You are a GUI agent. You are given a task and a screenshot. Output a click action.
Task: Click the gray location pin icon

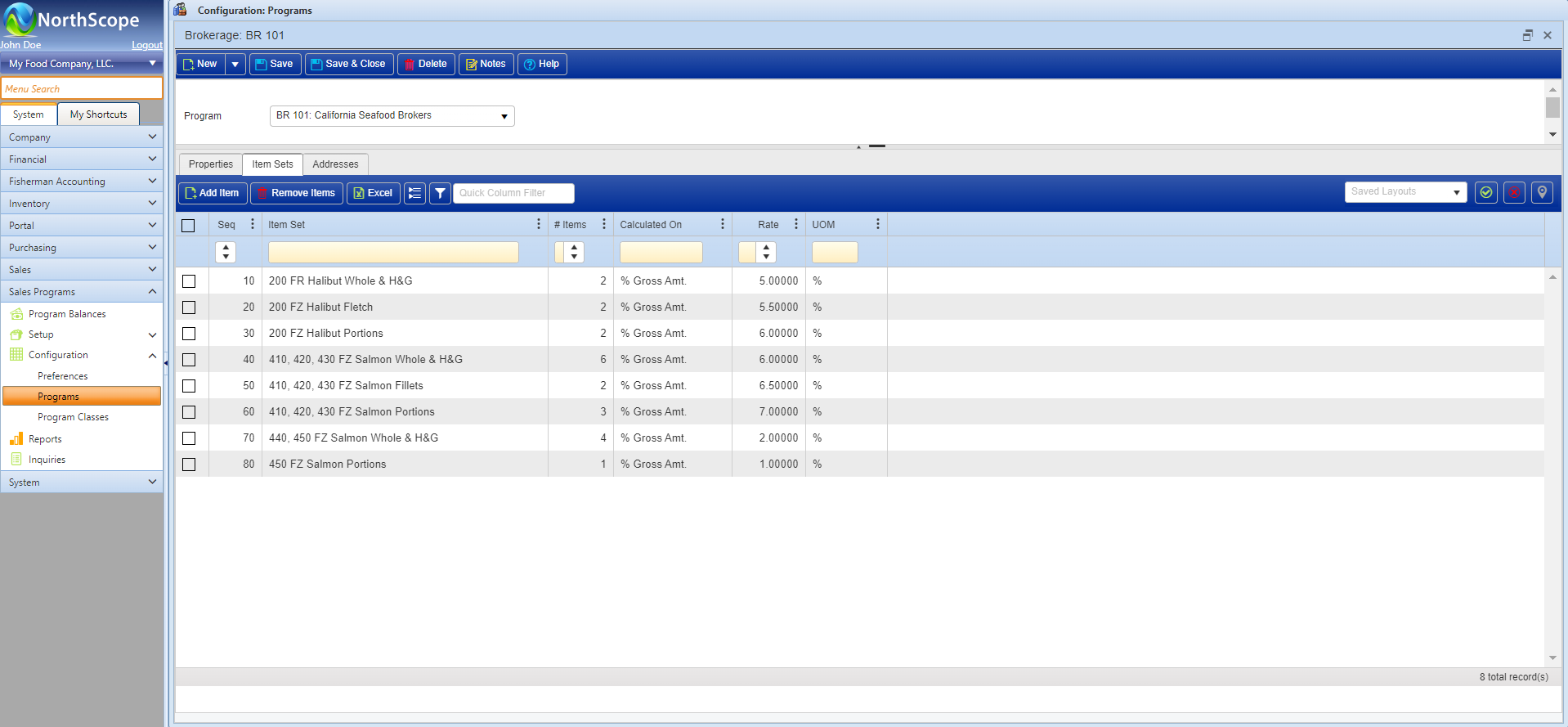pyautogui.click(x=1542, y=192)
